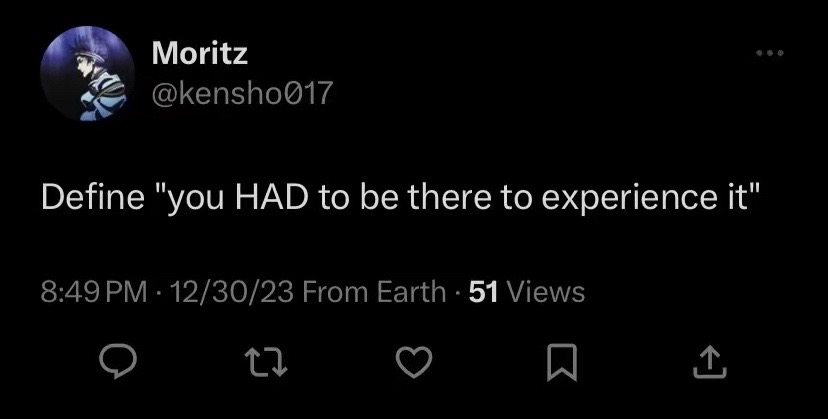828x419 pixels.
Task: Open the three-dot more options menu
Action: coord(770,52)
